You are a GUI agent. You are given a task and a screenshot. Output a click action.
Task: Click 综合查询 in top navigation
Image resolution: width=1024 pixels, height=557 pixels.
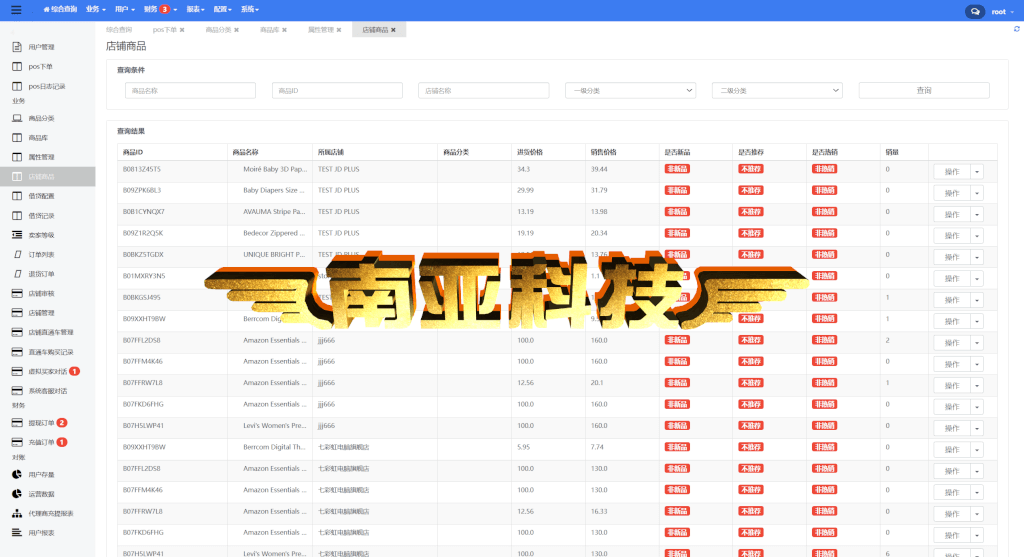coord(60,9)
